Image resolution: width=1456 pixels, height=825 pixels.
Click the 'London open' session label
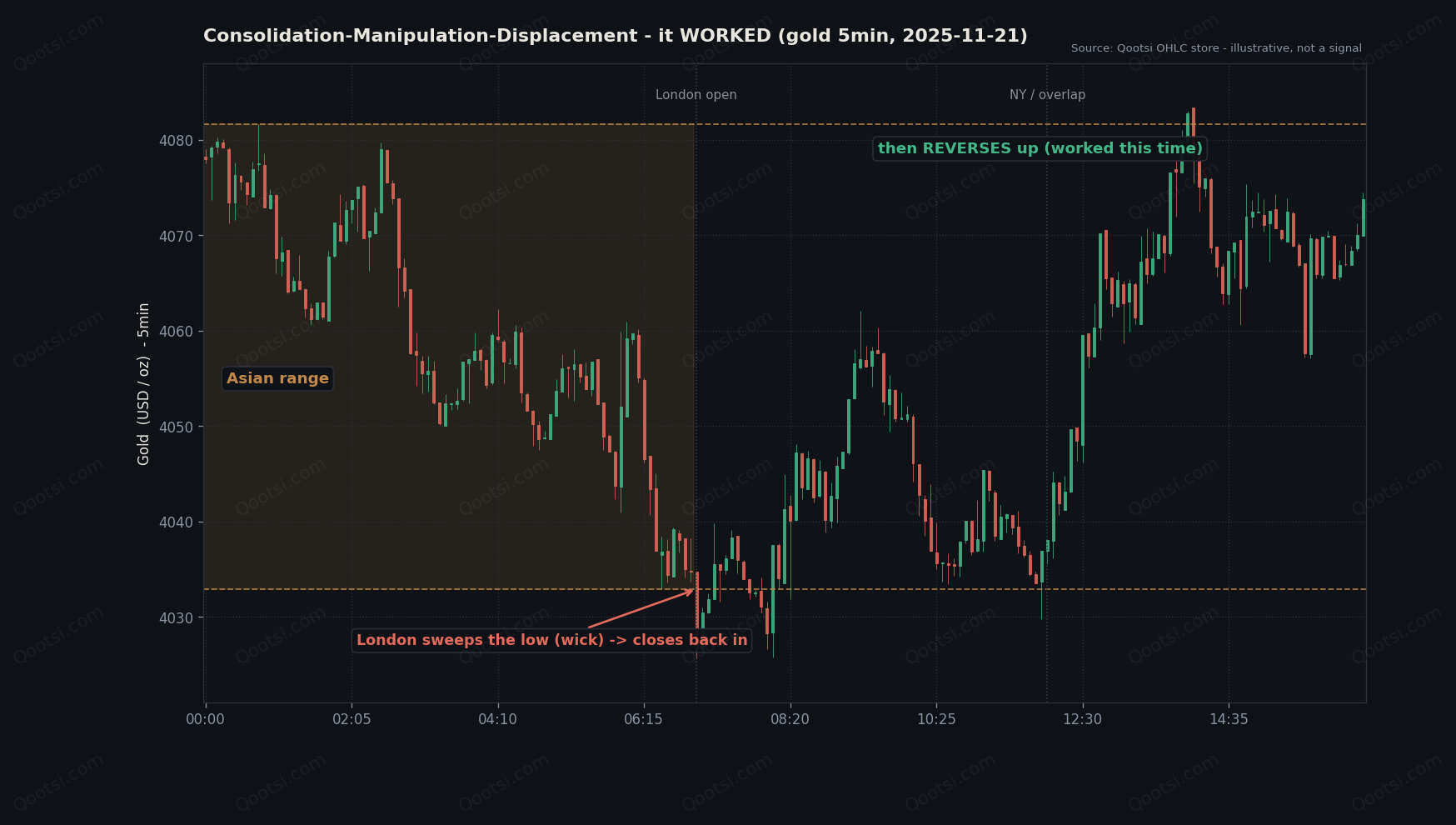pos(696,95)
